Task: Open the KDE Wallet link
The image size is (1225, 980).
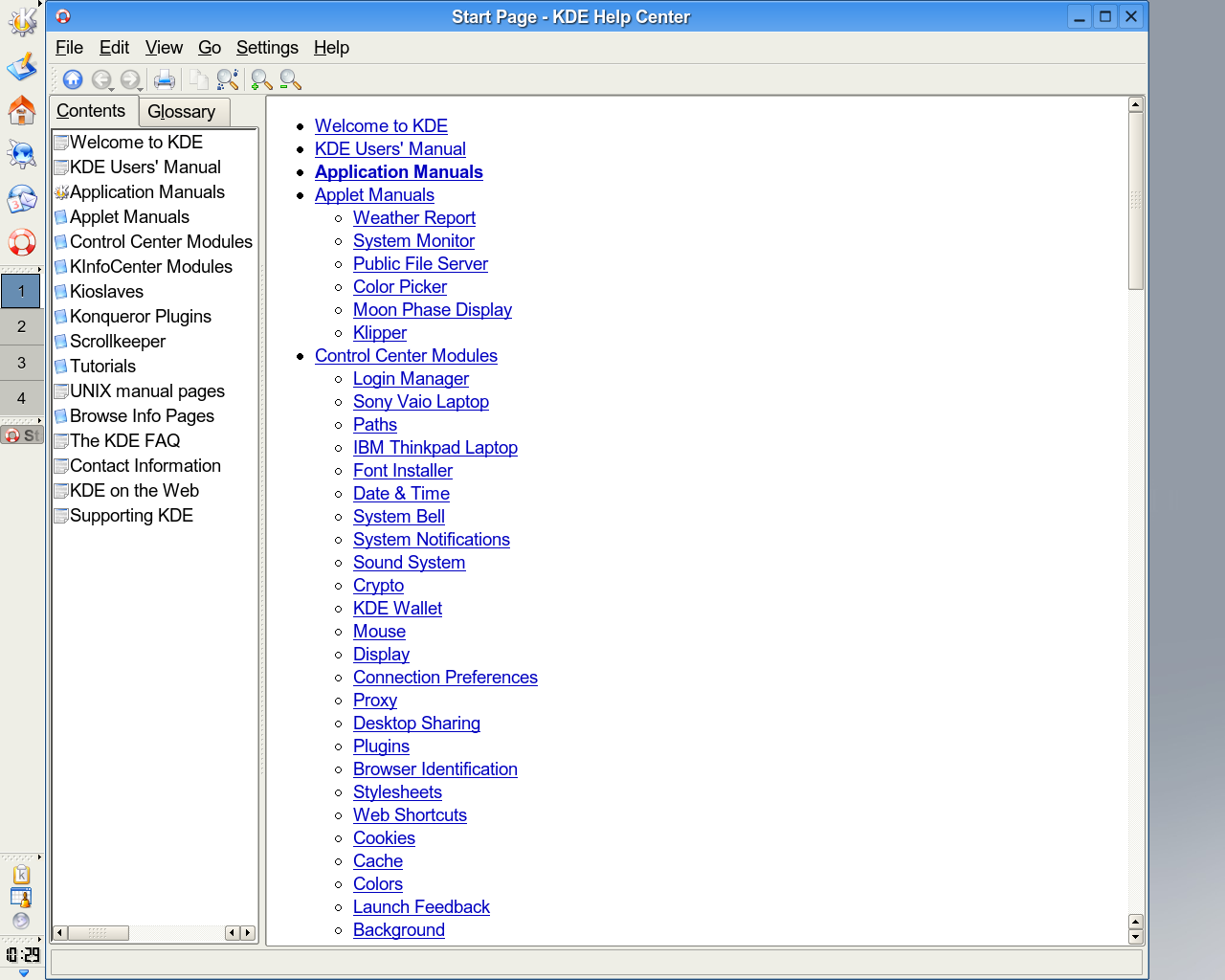Action: tap(398, 609)
